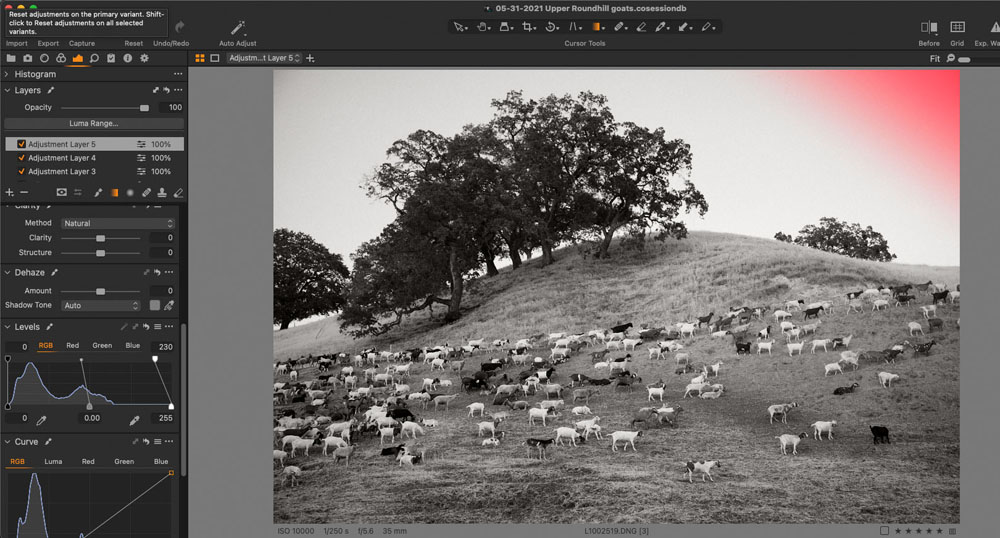Viewport: 1000px width, 538px height.
Task: Select Adjustment Layer 4 row
Action: pyautogui.click(x=94, y=157)
